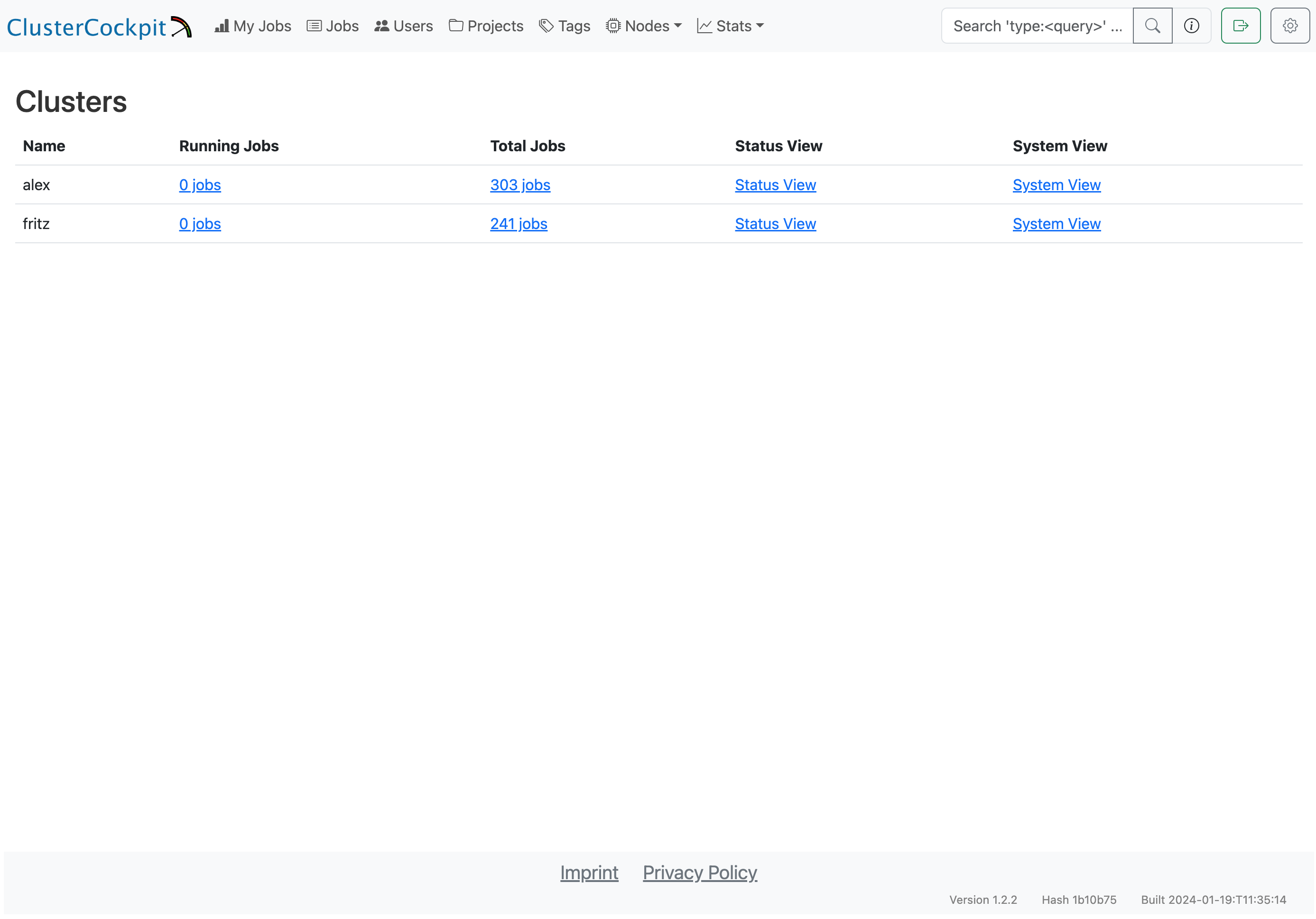This screenshot has width=1316, height=919.
Task: Navigate to the Projects page
Action: 486,26
